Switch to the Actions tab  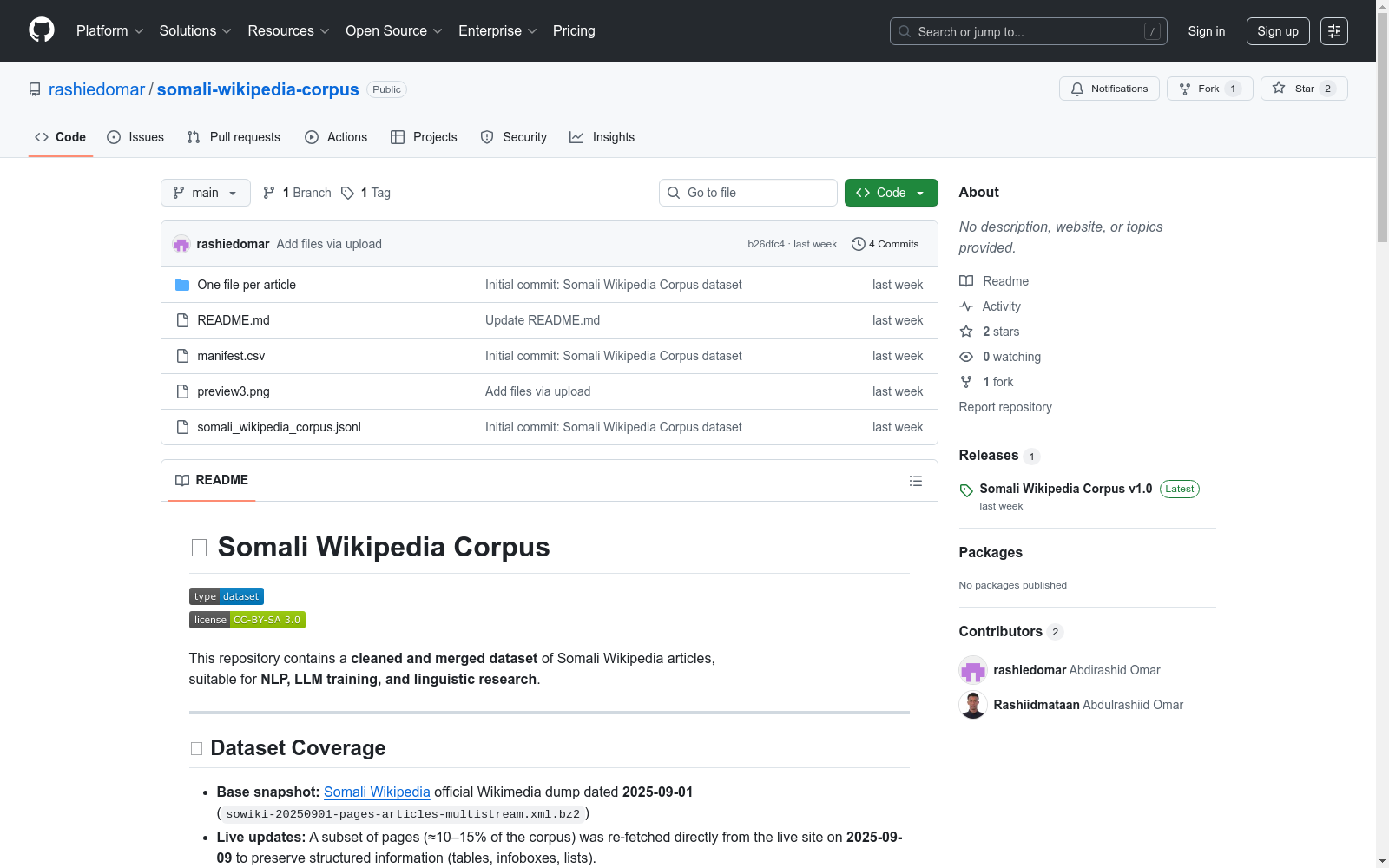[x=336, y=137]
